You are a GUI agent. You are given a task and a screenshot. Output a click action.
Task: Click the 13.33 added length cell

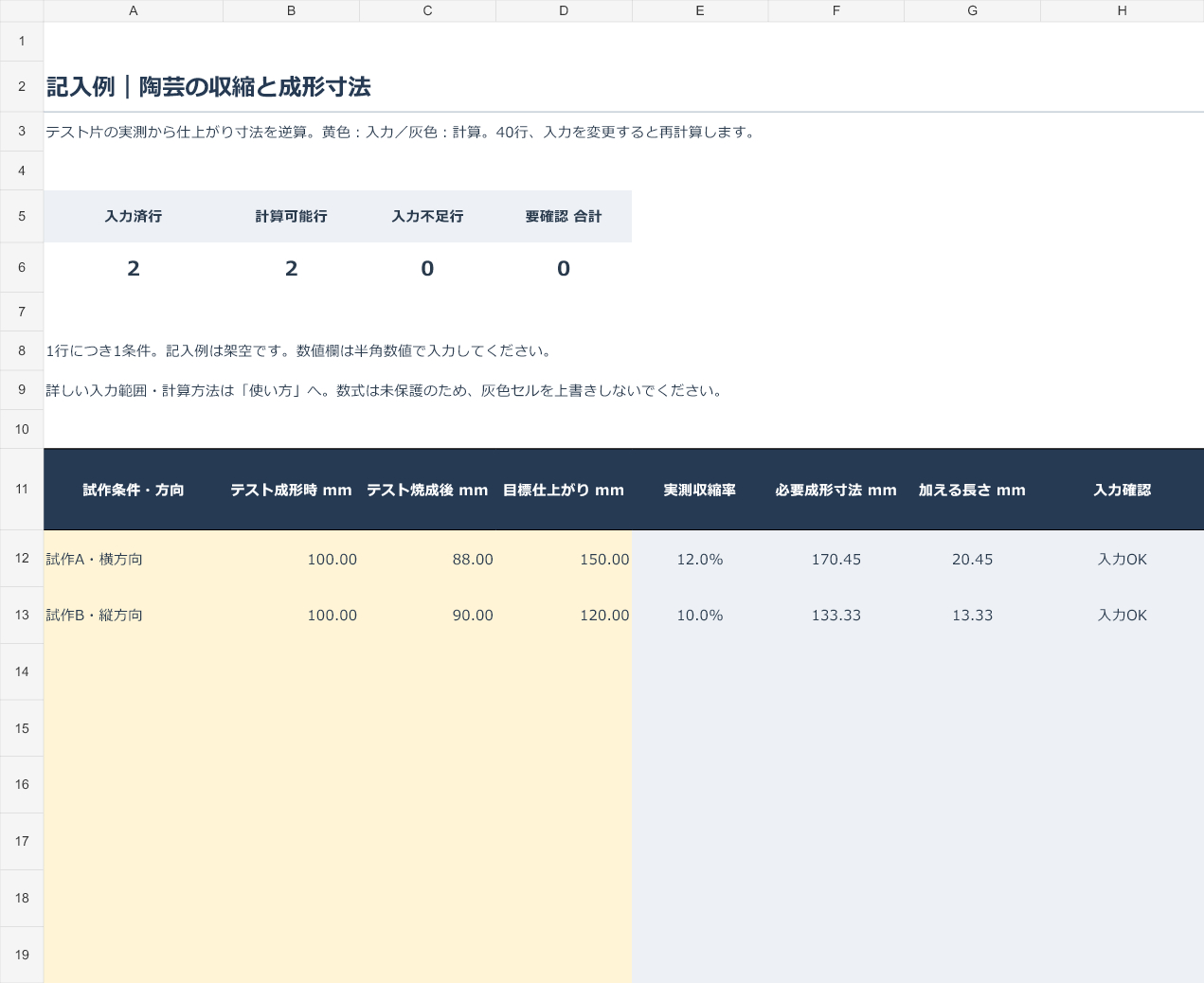[x=973, y=615]
